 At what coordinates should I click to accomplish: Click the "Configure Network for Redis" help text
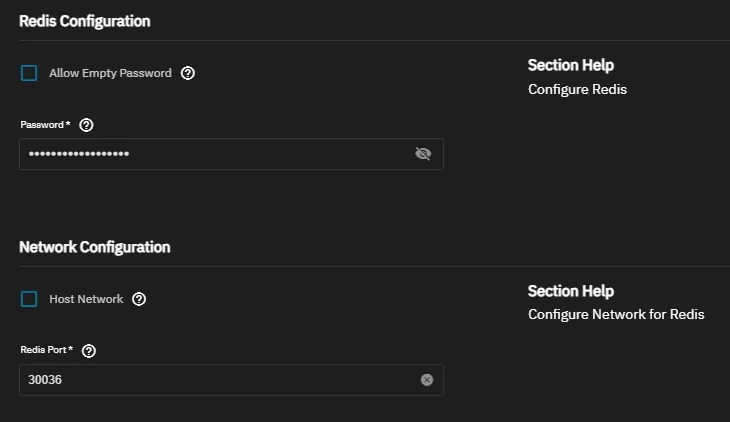(616, 315)
